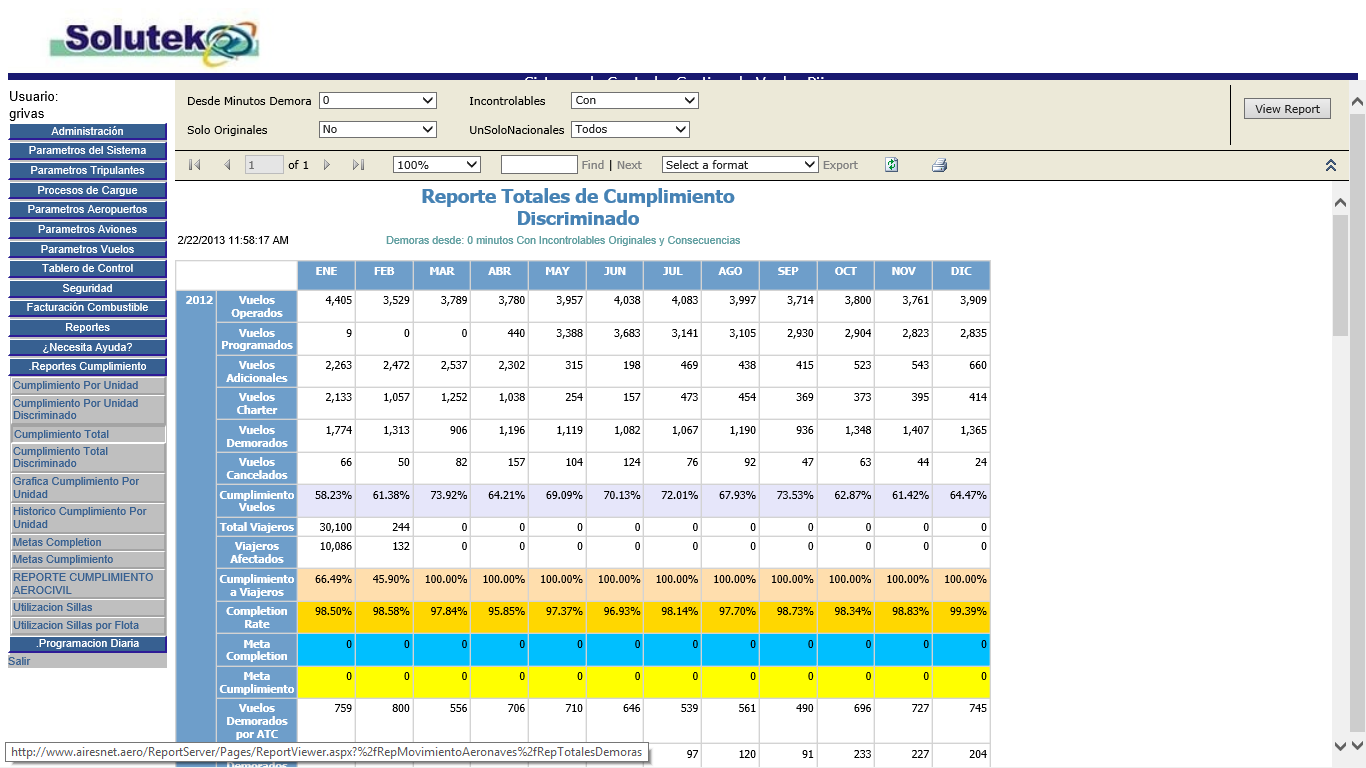This screenshot has width=1366, height=768.
Task: Go to next page arrow icon
Action: pos(326,165)
